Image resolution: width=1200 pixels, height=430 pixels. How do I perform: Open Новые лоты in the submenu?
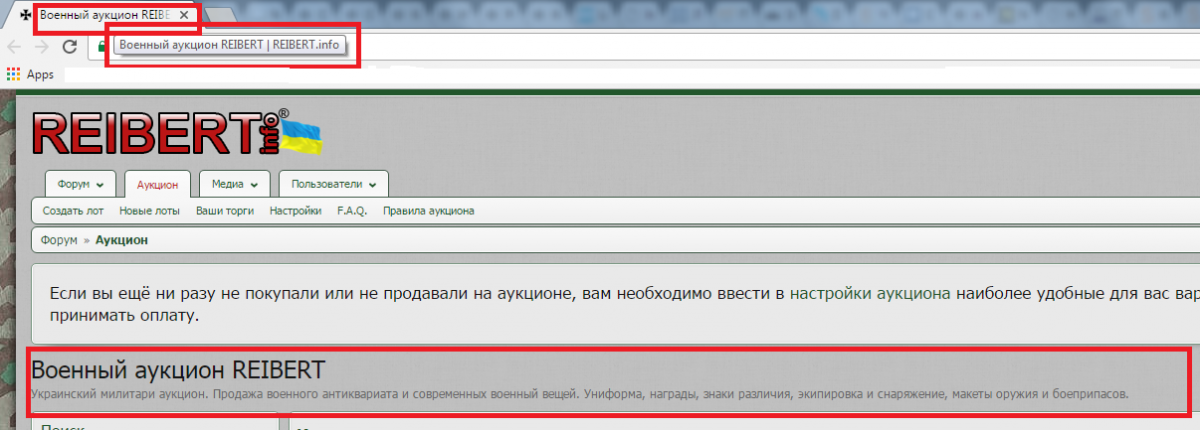[x=149, y=211]
